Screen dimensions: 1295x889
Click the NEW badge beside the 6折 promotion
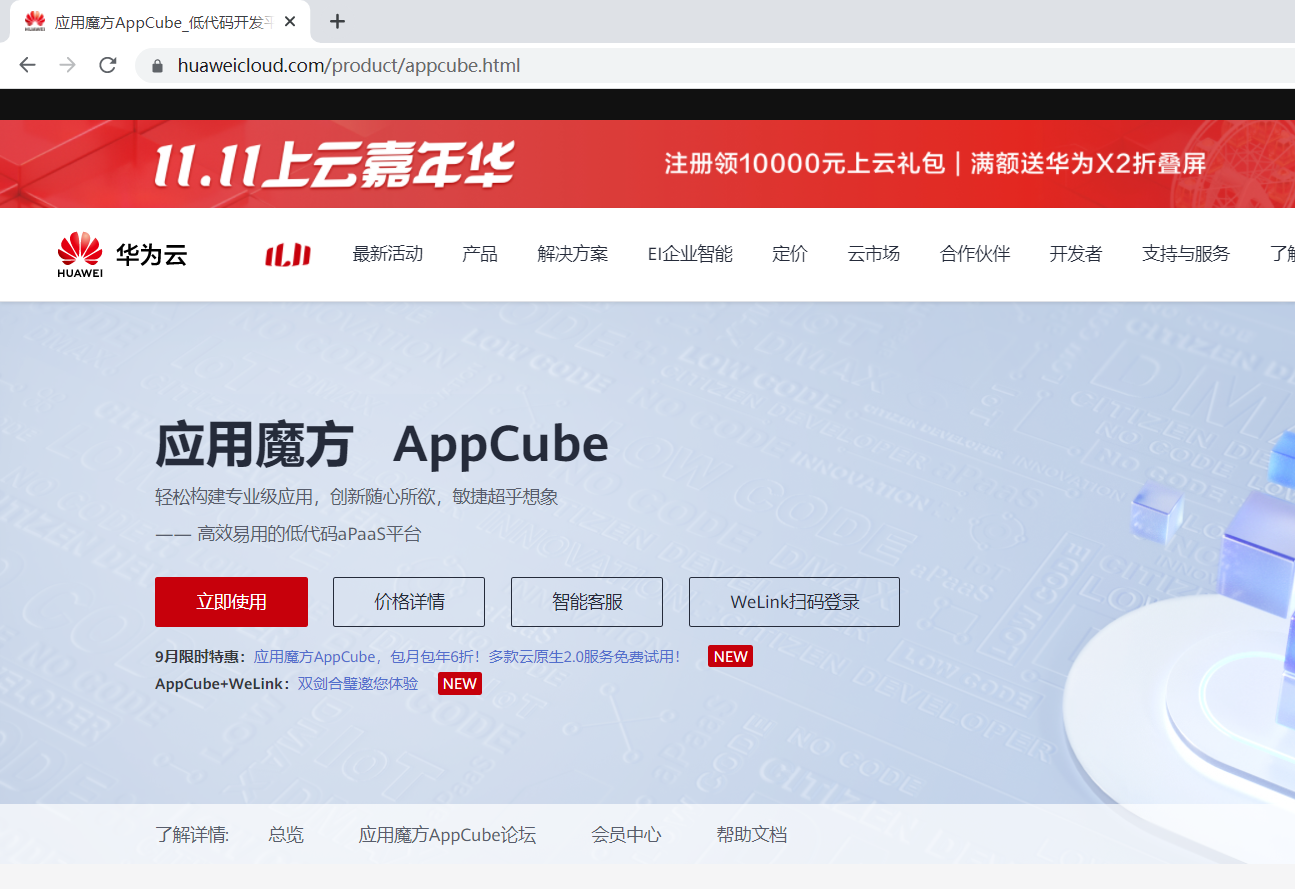coord(730,657)
